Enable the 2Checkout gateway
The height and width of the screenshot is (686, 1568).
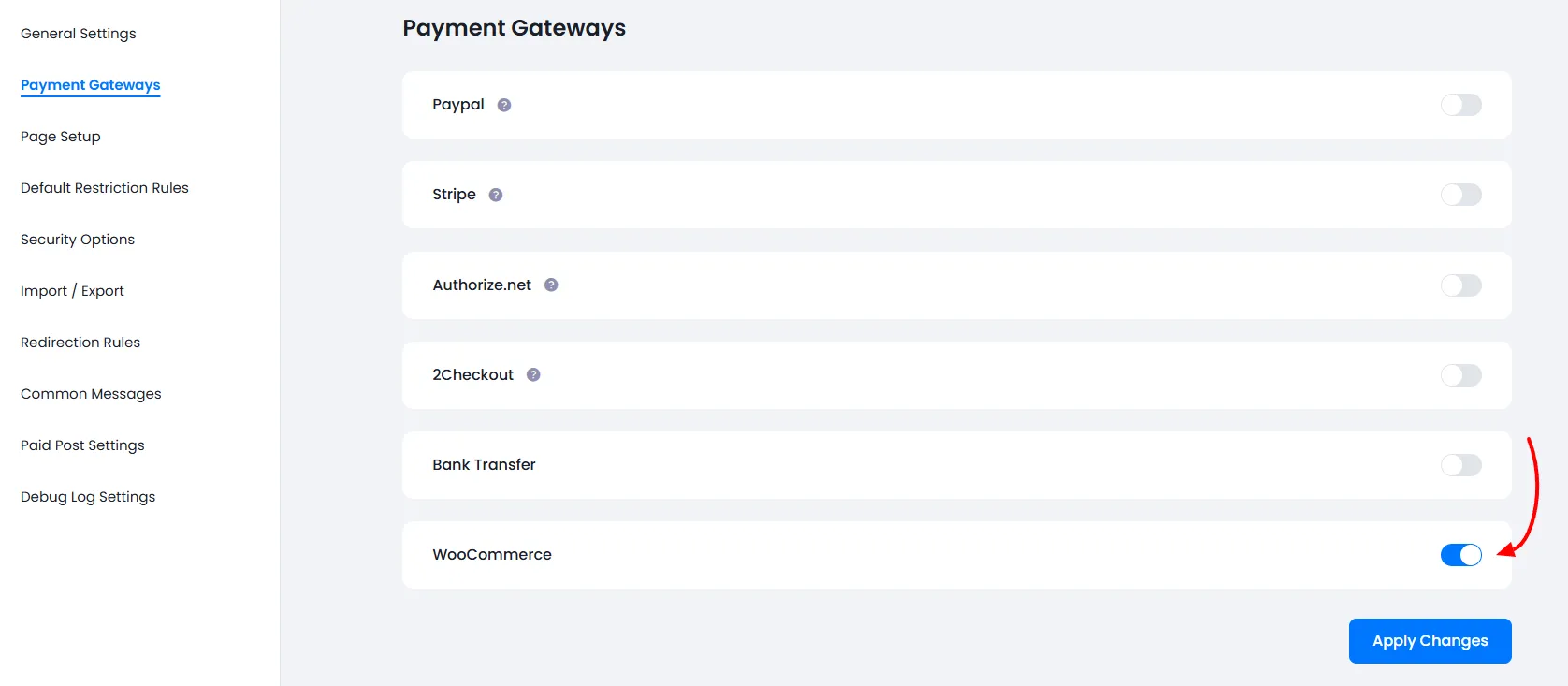[1459, 375]
